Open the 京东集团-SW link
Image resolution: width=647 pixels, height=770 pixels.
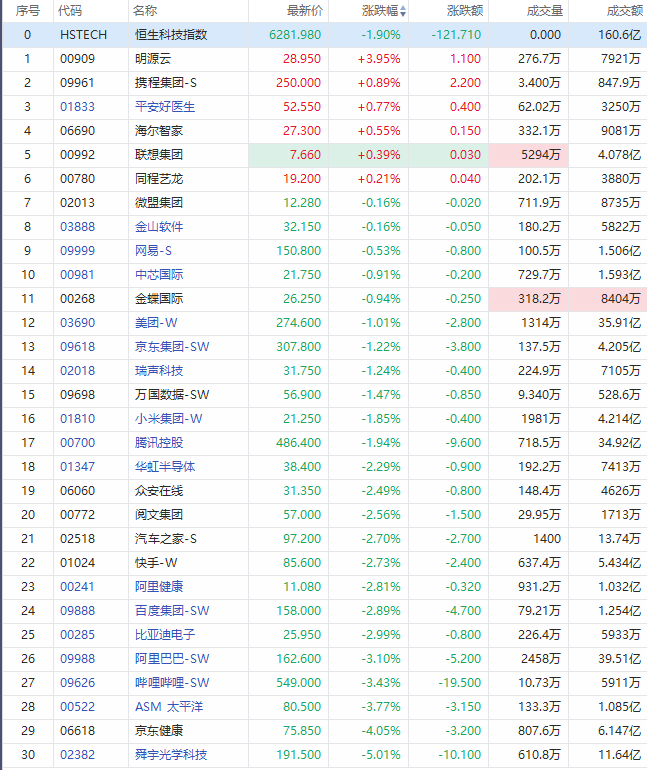click(x=172, y=347)
